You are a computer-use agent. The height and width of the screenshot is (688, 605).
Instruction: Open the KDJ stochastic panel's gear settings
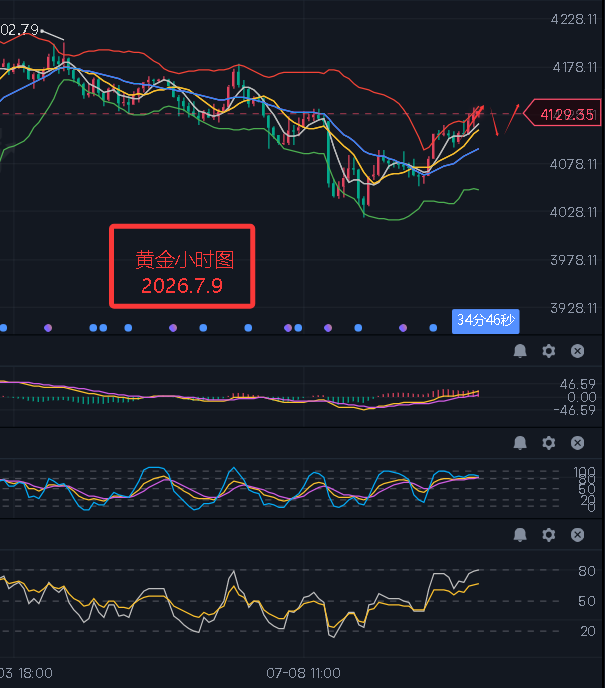click(548, 443)
